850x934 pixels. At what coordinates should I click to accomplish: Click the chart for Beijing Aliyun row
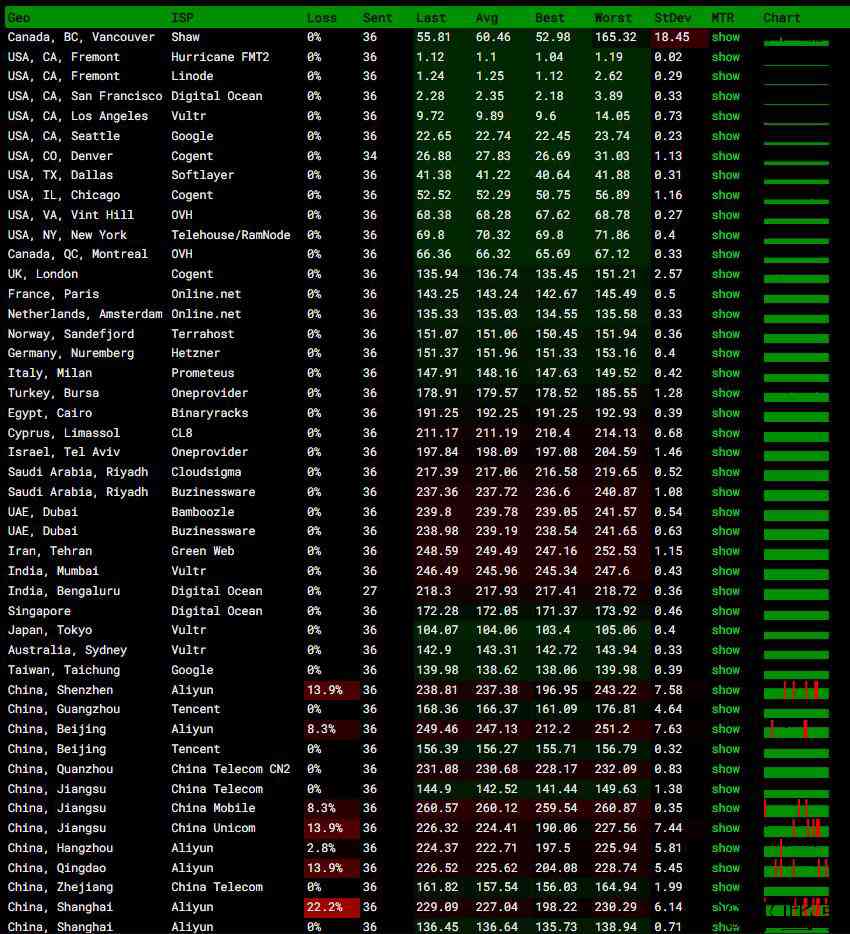pyautogui.click(x=796, y=729)
